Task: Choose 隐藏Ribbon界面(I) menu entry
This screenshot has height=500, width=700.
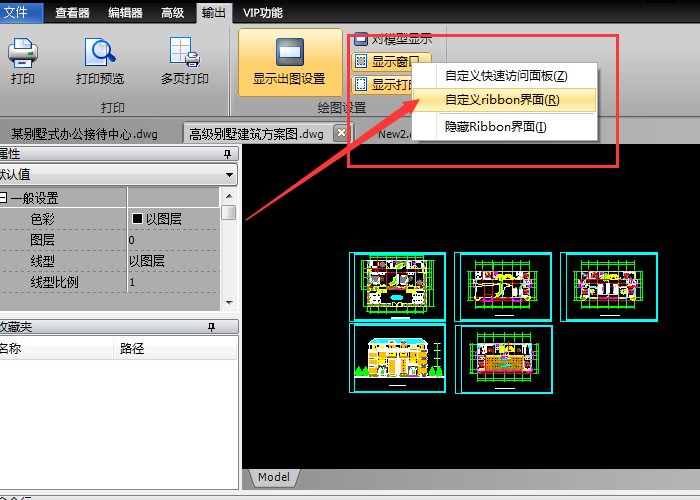Action: [x=505, y=127]
